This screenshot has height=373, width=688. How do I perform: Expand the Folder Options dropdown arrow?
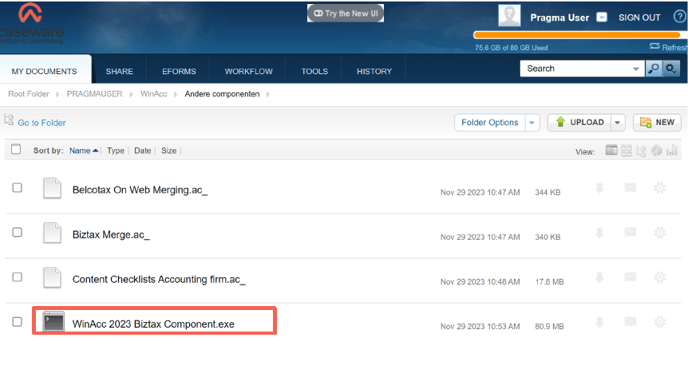point(532,123)
